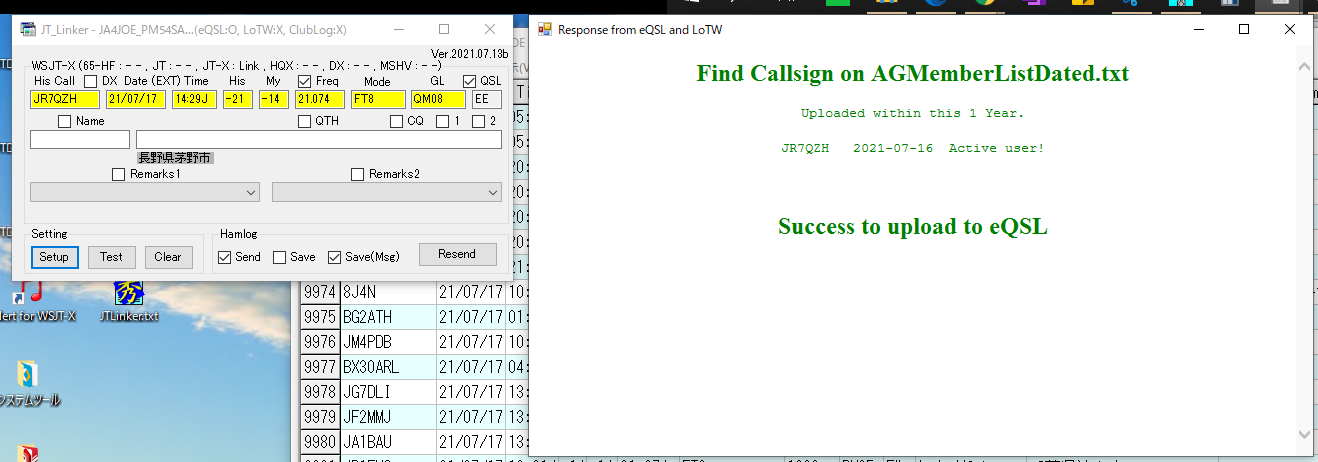Screen dimensions: 1318x462
Task: Click the Response from eQSL window title icon
Action: pyautogui.click(x=545, y=30)
